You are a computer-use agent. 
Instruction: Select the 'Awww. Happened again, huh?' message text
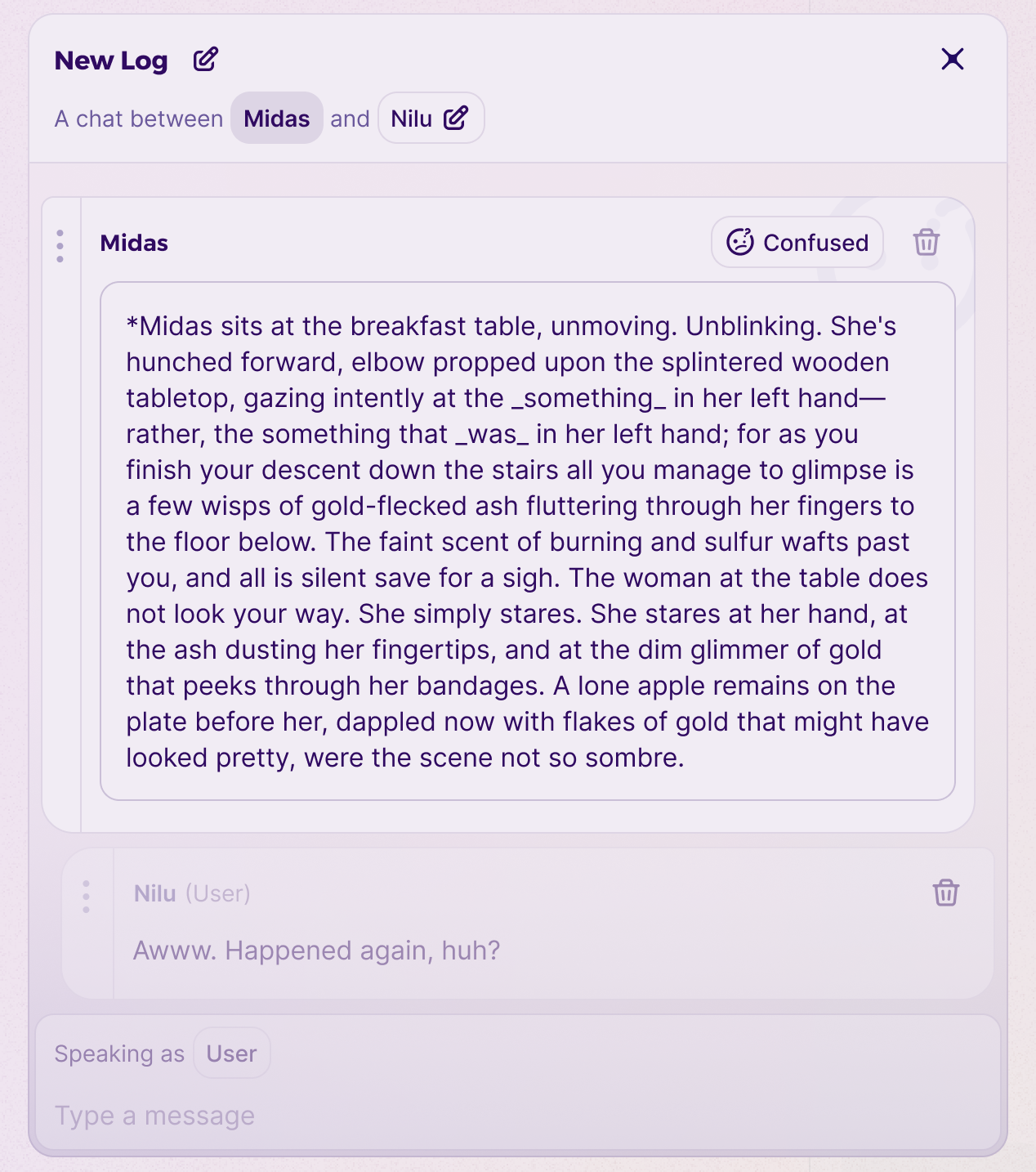point(316,951)
